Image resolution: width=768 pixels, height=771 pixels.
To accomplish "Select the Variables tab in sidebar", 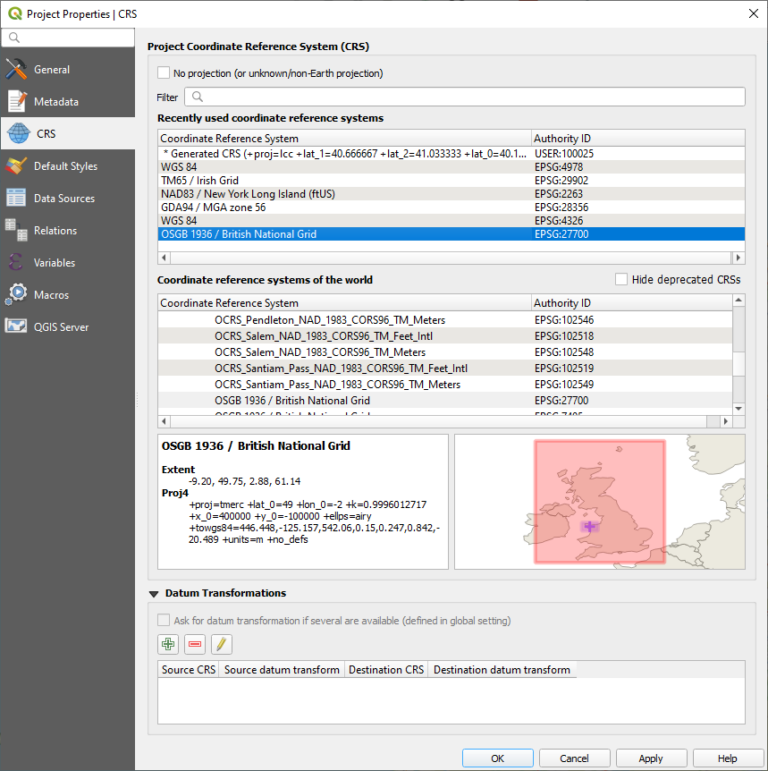I will coord(56,263).
